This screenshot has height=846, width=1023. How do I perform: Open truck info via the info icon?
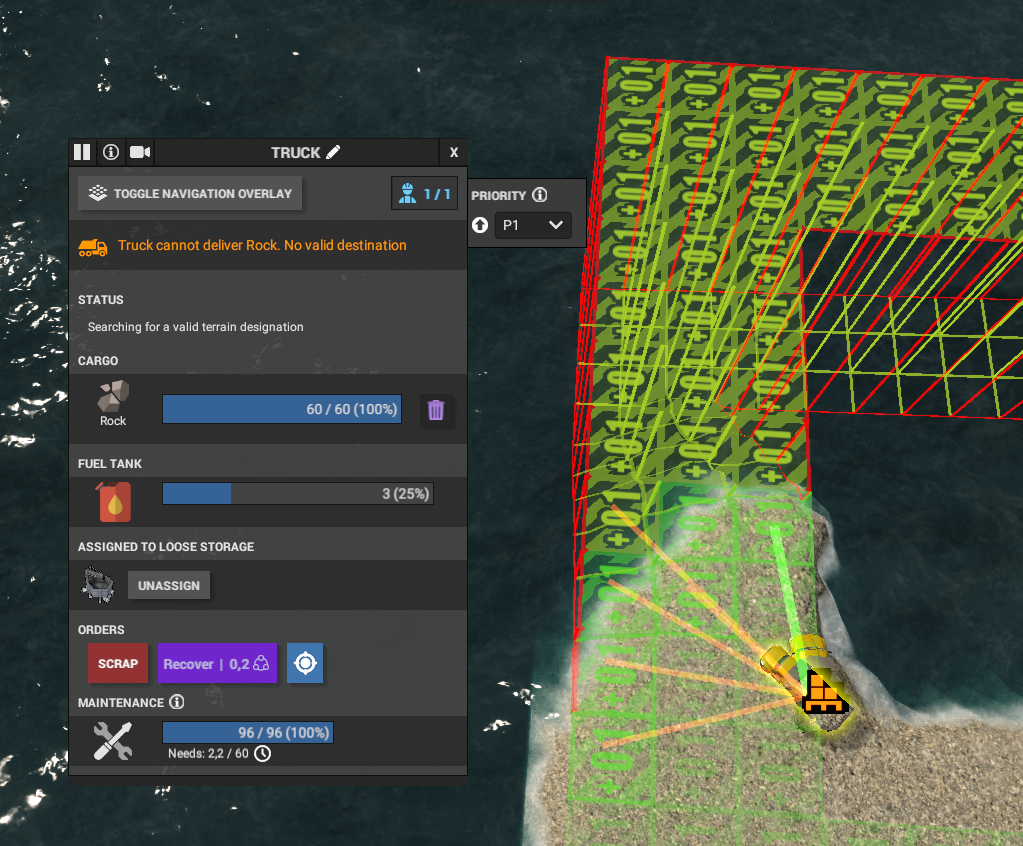[110, 152]
